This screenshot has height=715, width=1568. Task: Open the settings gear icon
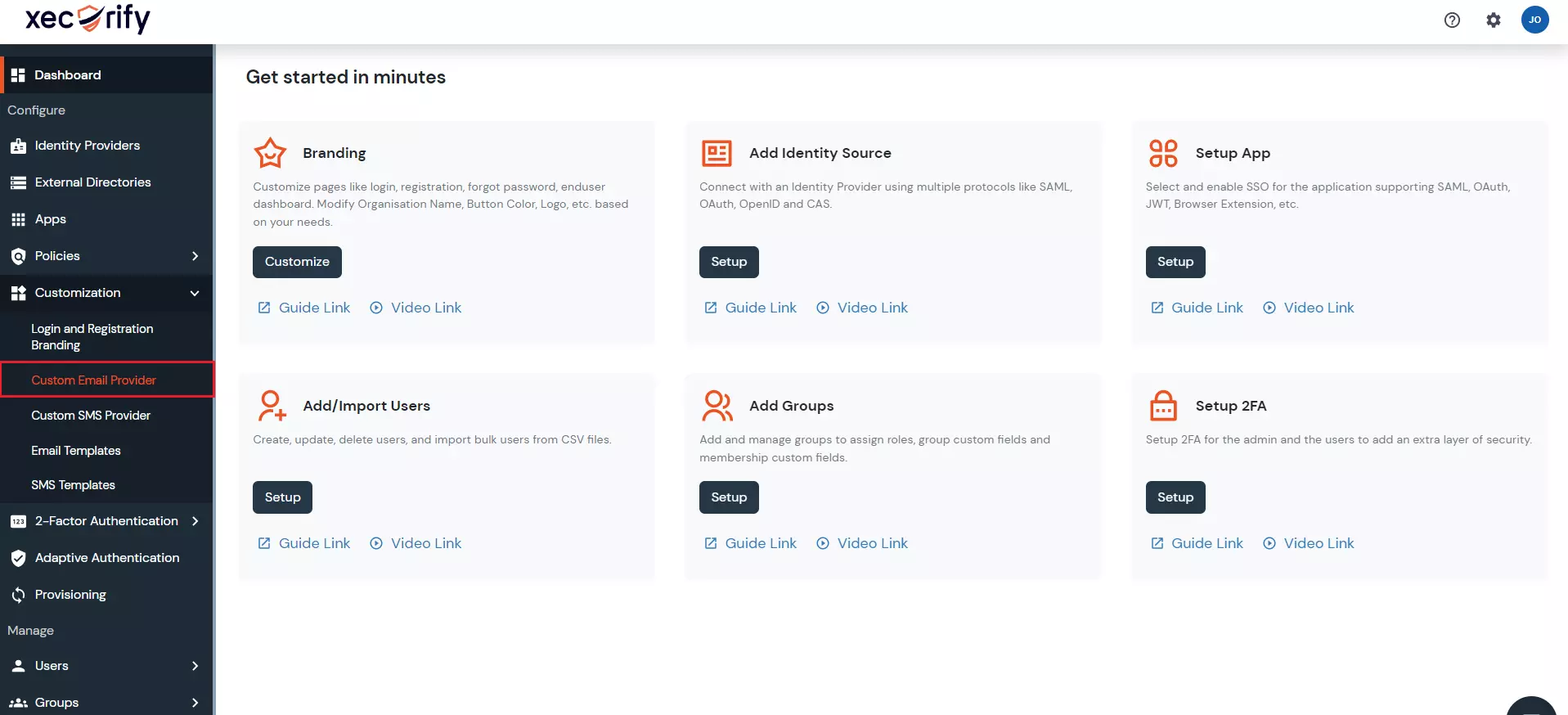tap(1494, 20)
